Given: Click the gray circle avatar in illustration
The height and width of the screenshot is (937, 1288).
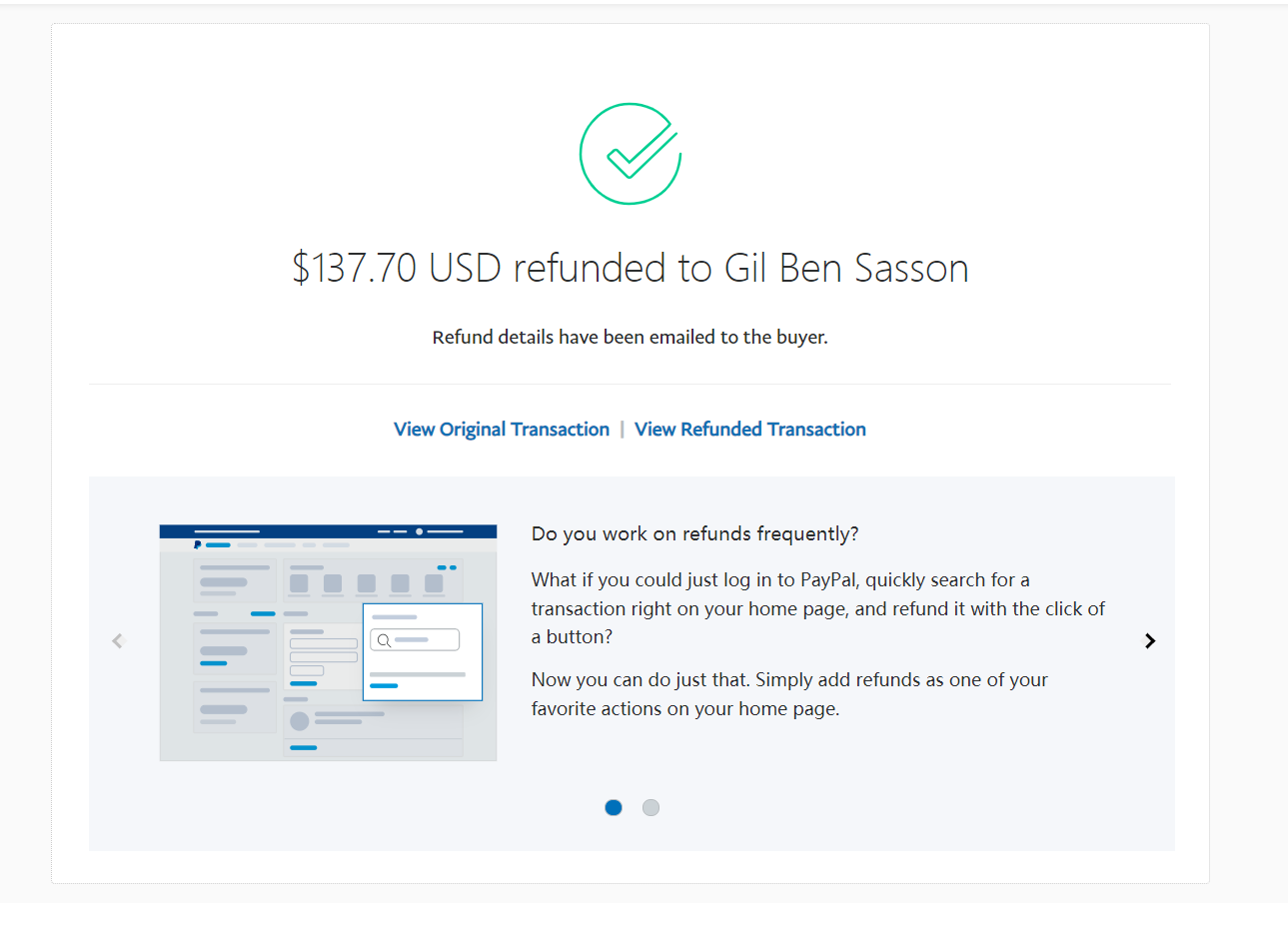Looking at the screenshot, I should point(300,721).
